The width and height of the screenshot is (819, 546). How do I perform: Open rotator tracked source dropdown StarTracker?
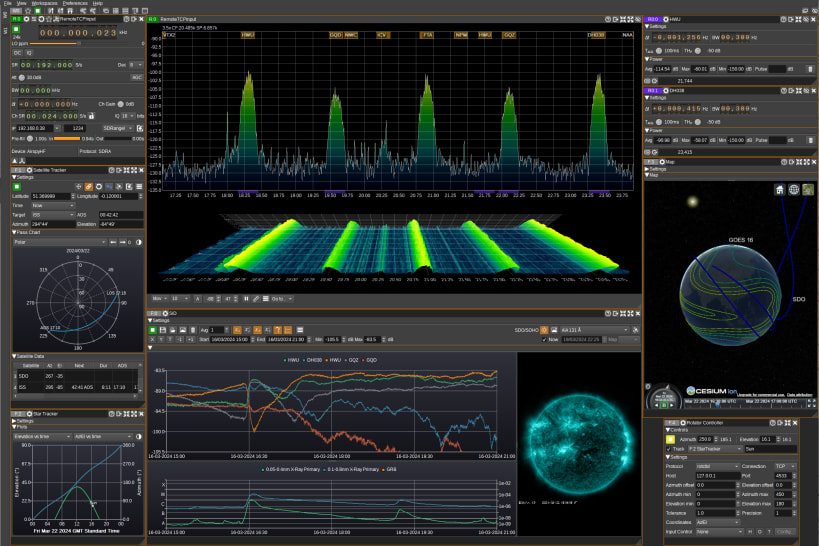pyautogui.click(x=715, y=449)
